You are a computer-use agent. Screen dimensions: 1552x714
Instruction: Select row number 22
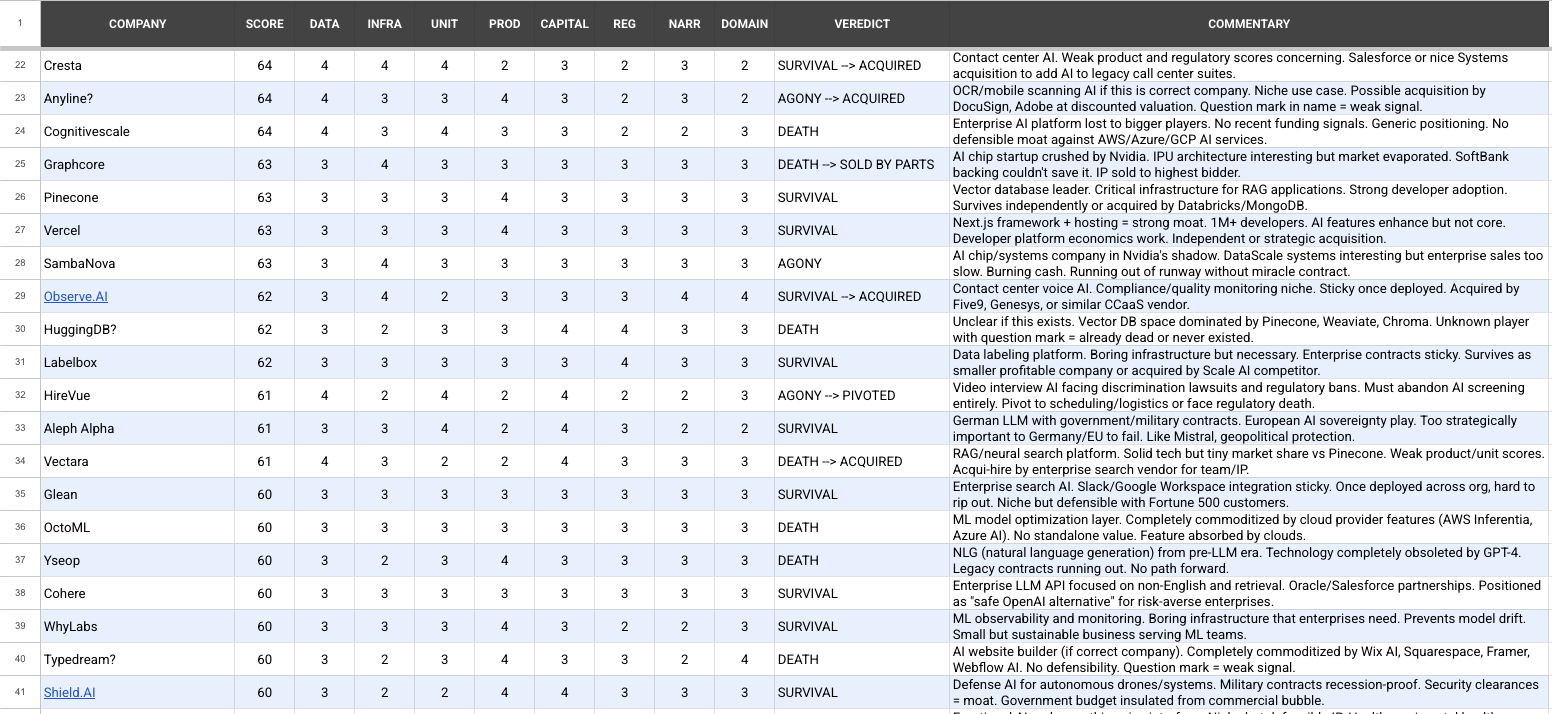(20, 66)
